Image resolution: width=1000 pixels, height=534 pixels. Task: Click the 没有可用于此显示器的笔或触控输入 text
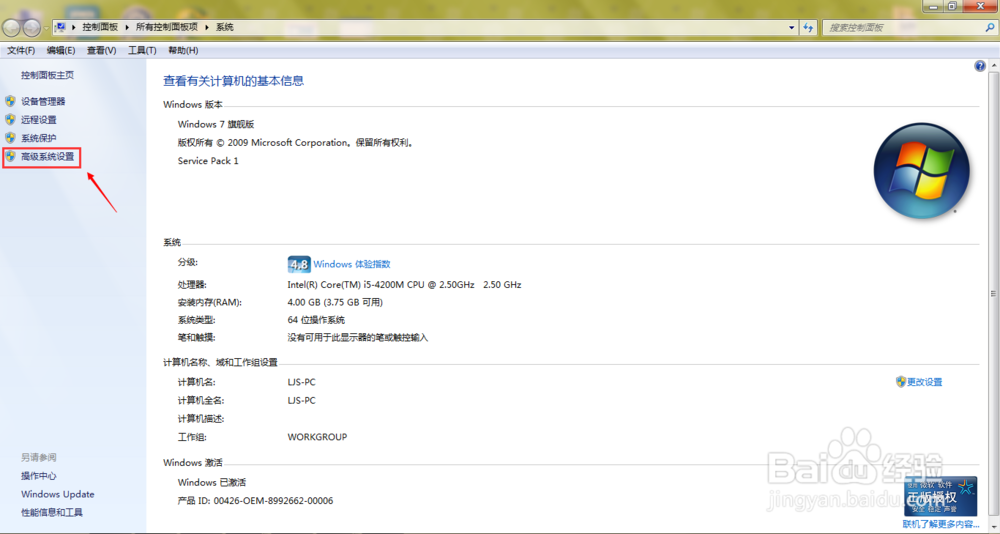click(358, 337)
